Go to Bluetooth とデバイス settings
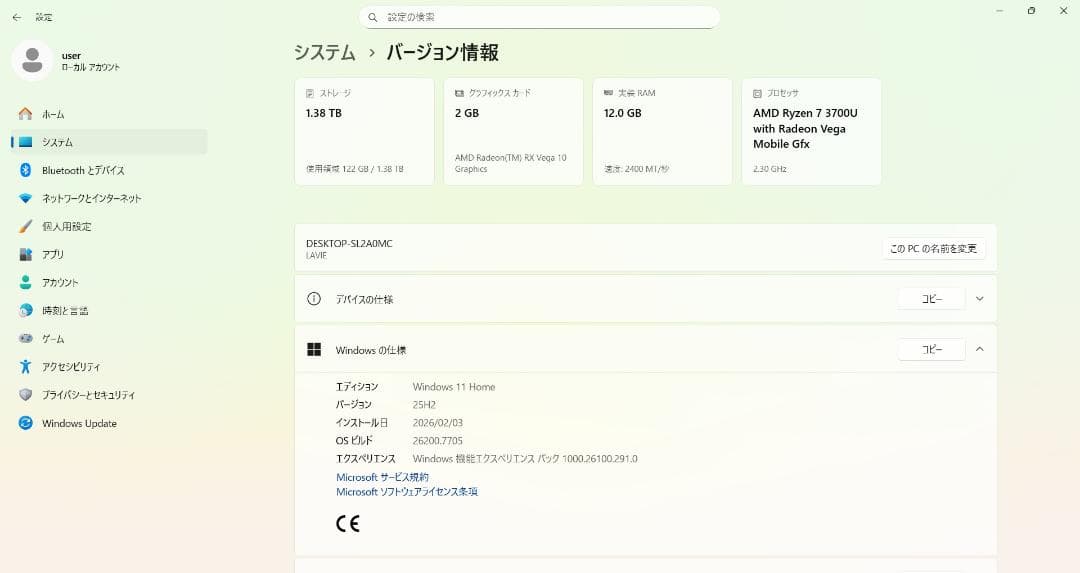The height and width of the screenshot is (573, 1080). coord(109,170)
